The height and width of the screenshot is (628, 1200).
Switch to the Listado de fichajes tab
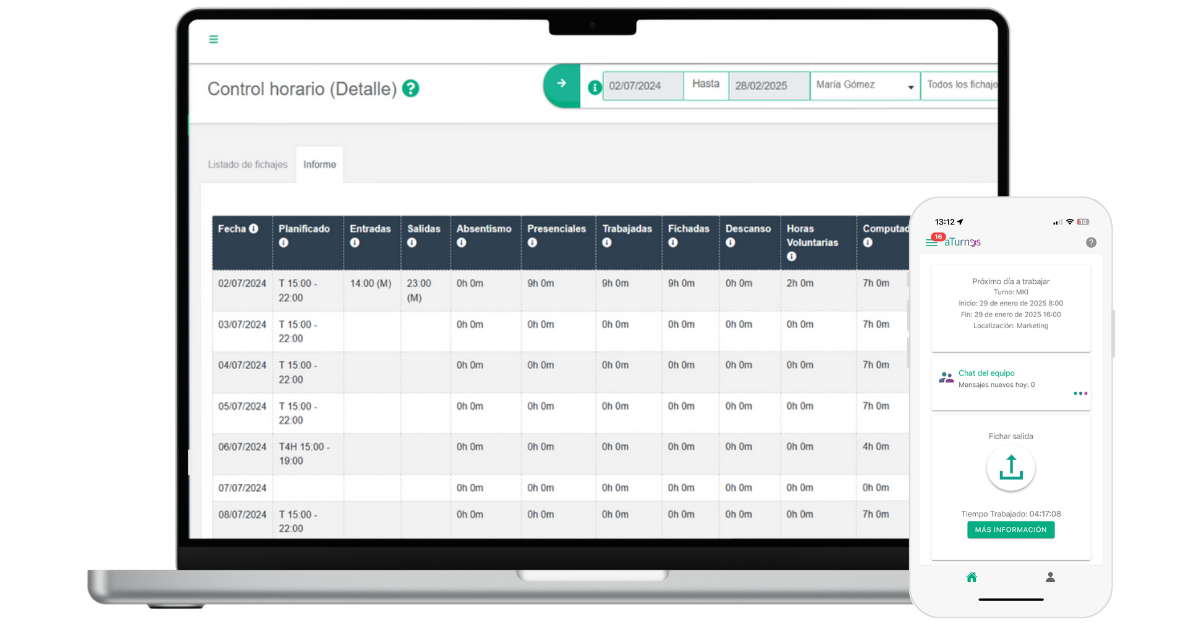pyautogui.click(x=247, y=164)
